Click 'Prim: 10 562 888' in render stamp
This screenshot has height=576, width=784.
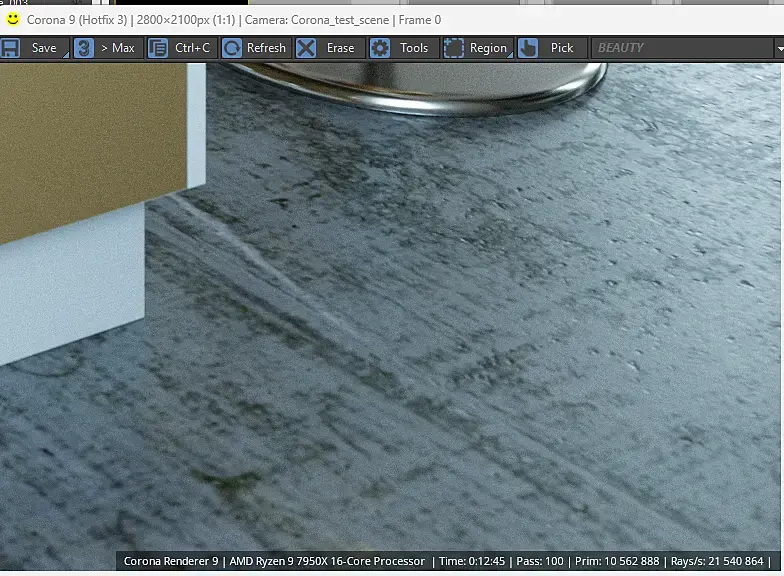pyautogui.click(x=617, y=562)
